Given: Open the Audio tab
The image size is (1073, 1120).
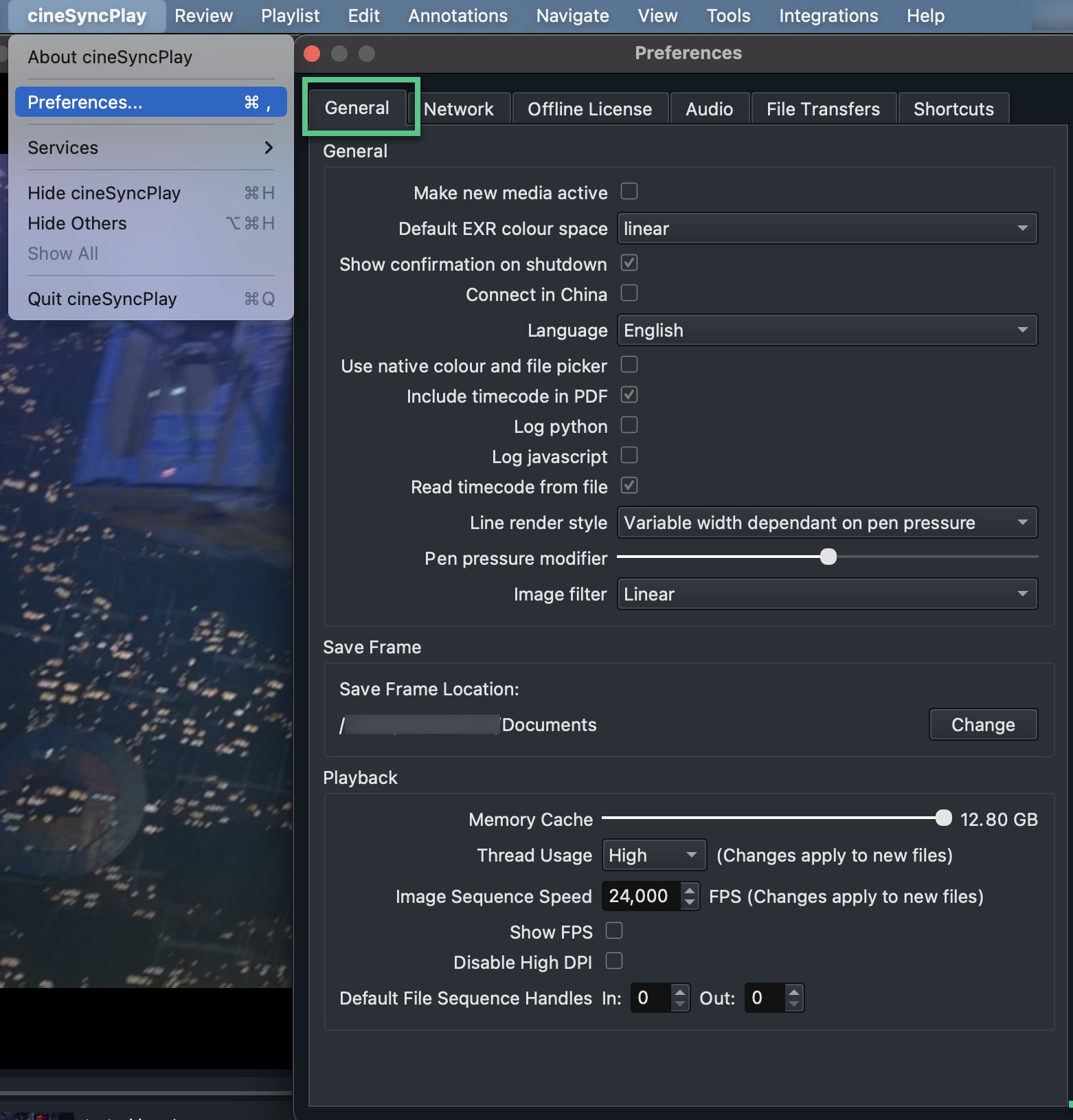Looking at the screenshot, I should point(710,109).
